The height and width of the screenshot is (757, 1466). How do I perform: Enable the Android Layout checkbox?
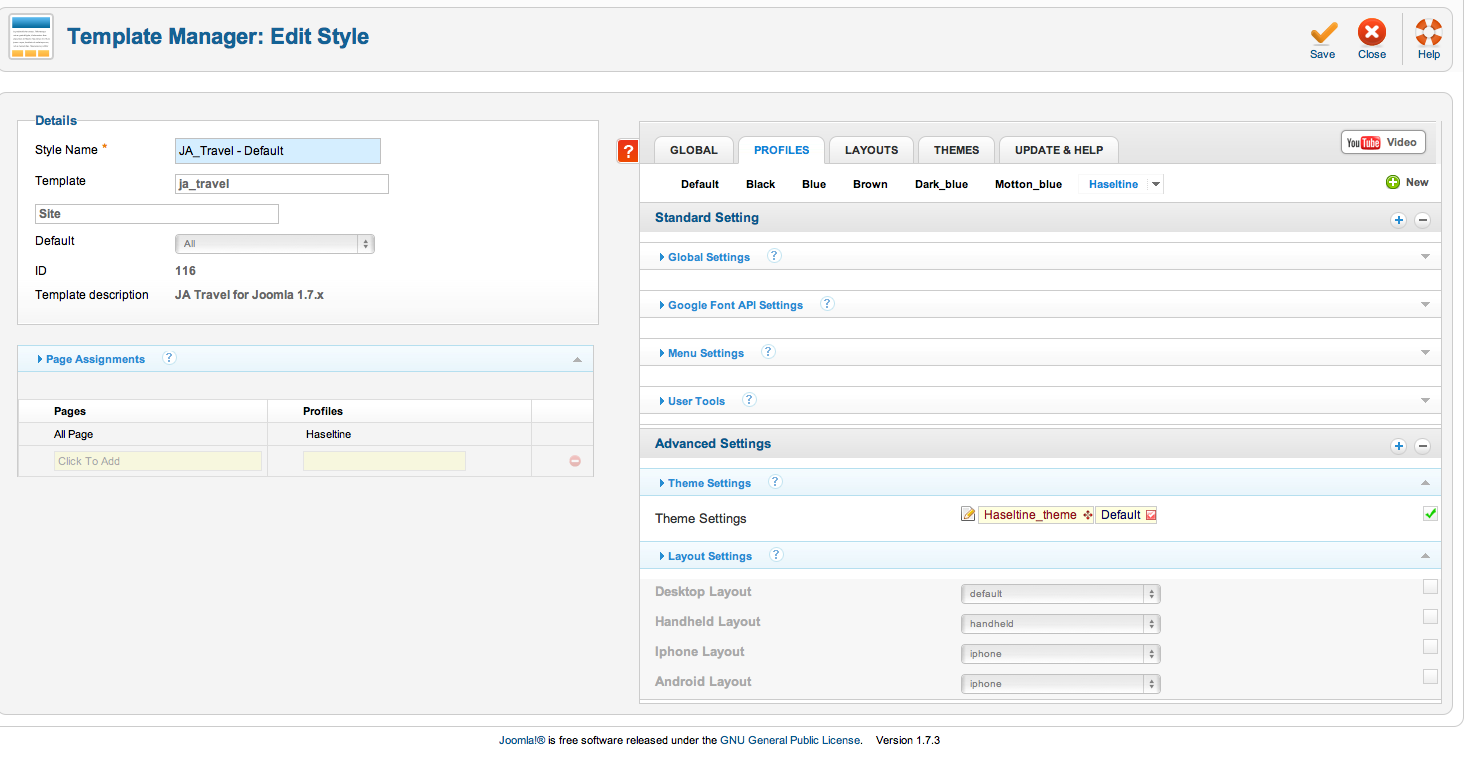(1430, 677)
